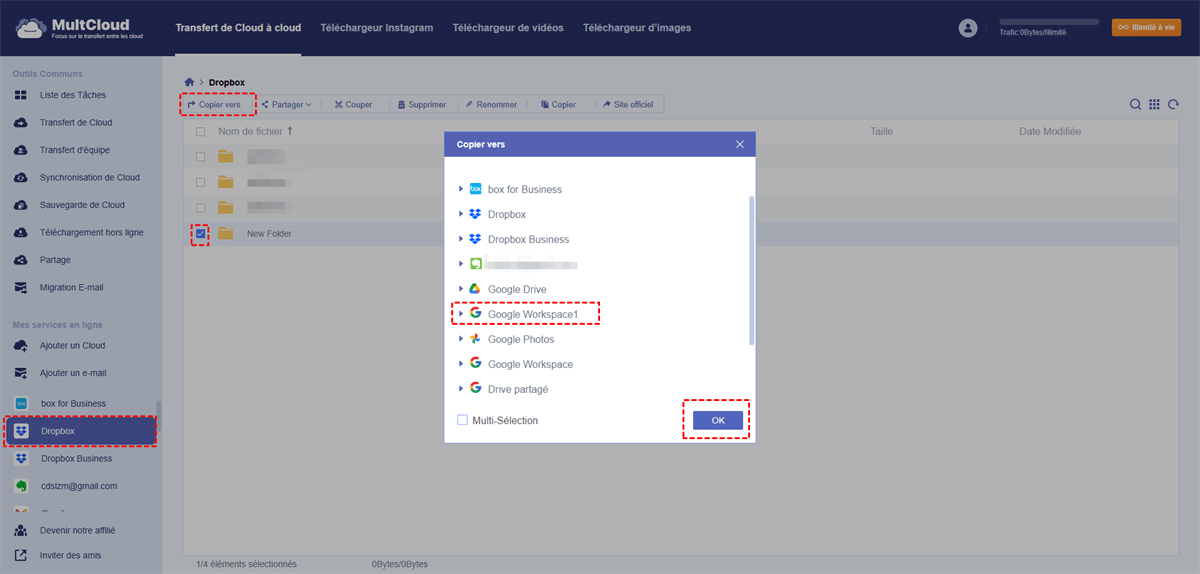This screenshot has width=1200, height=574.
Task: Expand Dropbox Business node in dialog
Action: [x=461, y=239]
